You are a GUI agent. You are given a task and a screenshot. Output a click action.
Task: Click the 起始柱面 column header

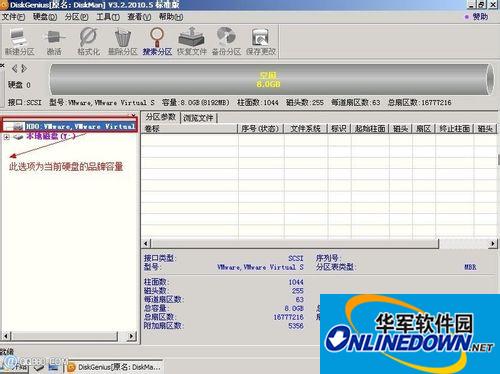click(x=370, y=129)
